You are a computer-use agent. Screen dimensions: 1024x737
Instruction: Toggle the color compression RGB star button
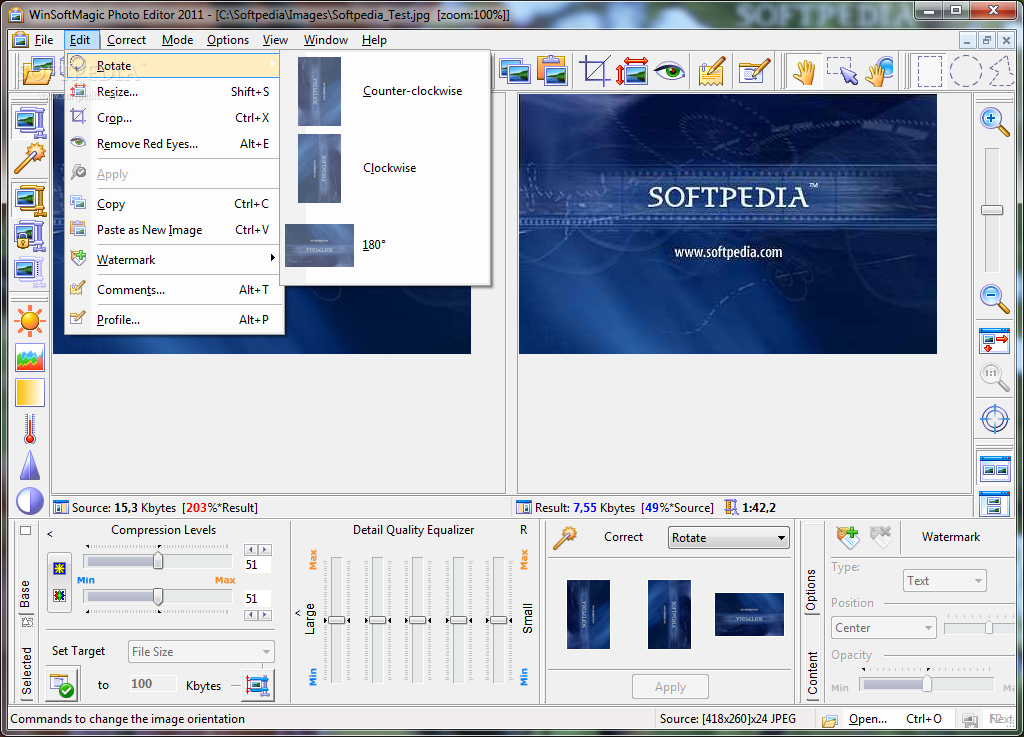point(59,595)
